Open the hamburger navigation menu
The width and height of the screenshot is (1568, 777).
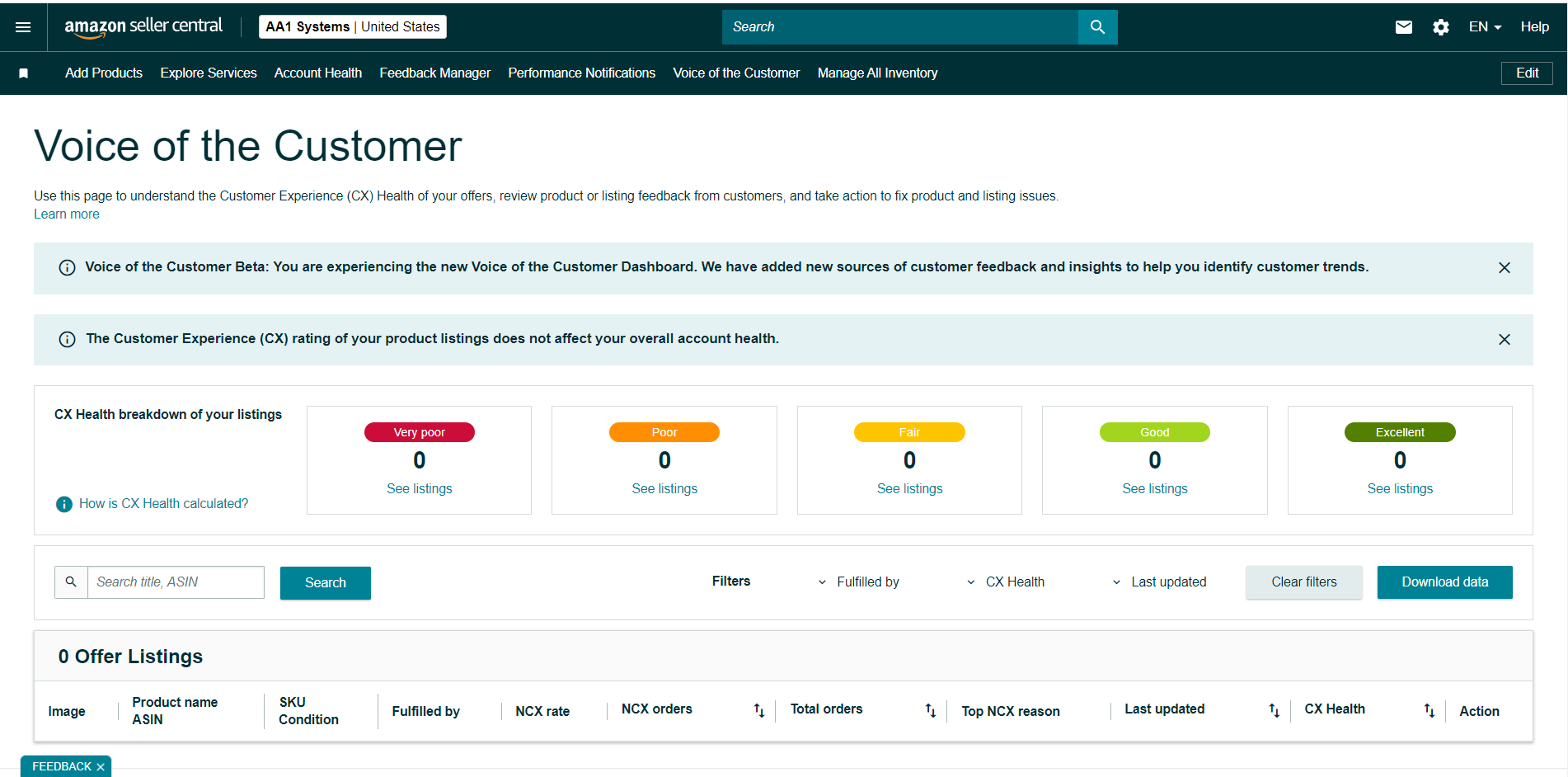[23, 27]
